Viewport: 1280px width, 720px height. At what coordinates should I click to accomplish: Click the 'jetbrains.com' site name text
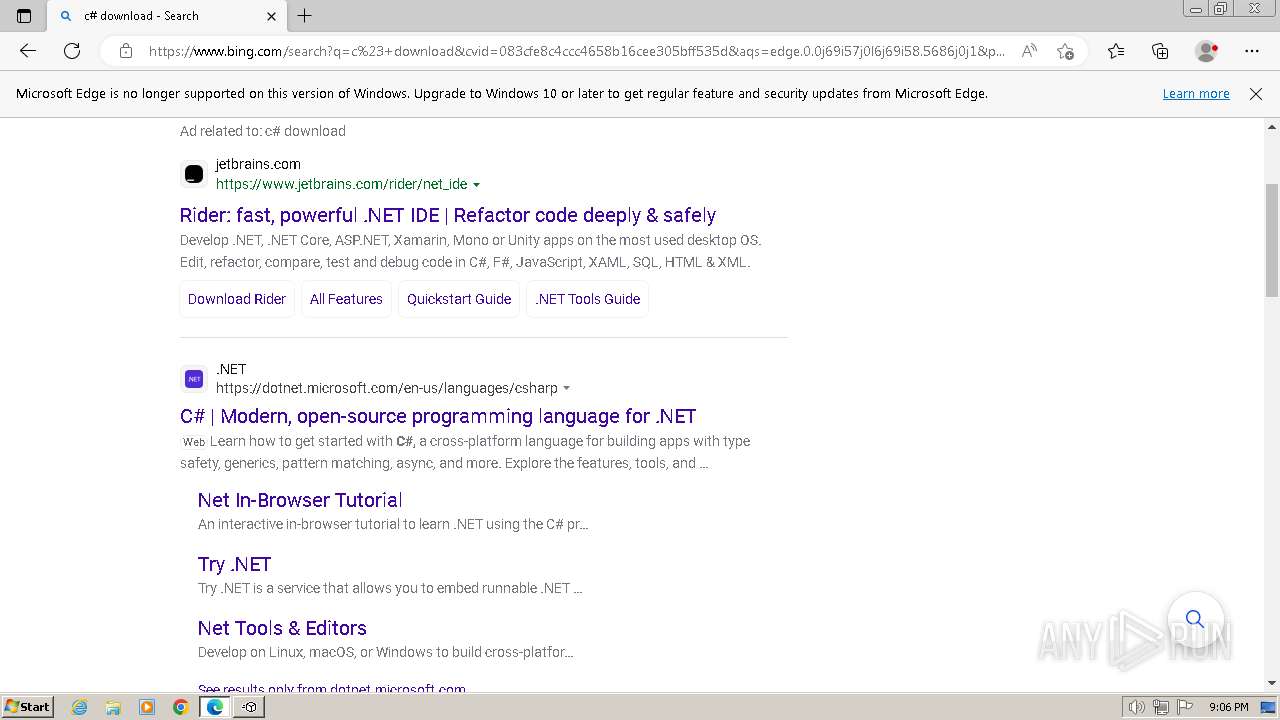(258, 164)
